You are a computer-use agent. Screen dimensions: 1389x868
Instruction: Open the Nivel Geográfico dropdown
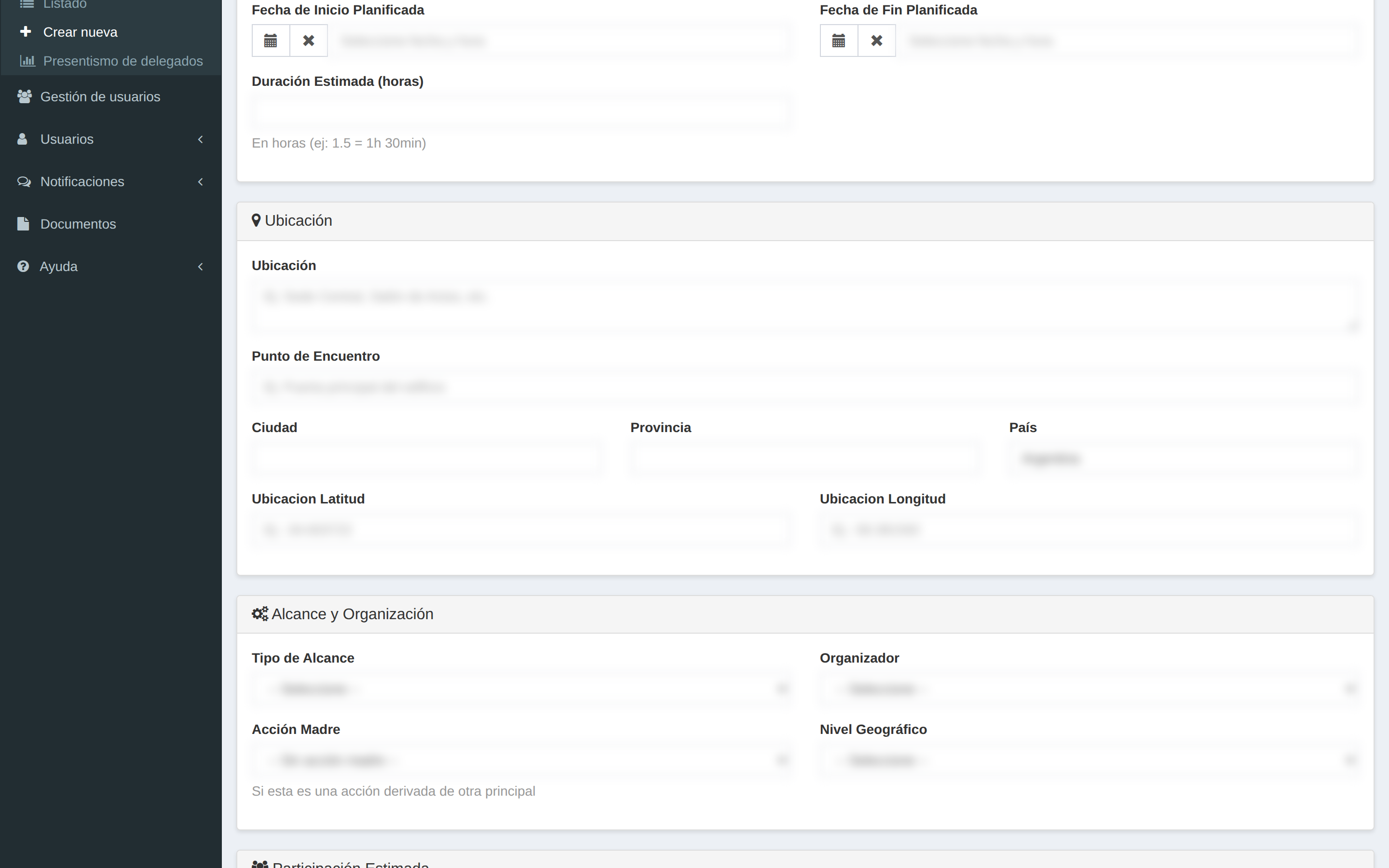(1089, 760)
